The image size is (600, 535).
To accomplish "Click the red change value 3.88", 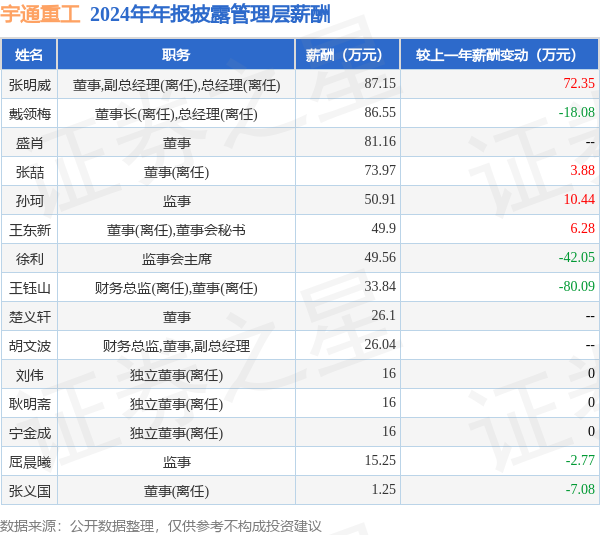I will coord(582,170).
